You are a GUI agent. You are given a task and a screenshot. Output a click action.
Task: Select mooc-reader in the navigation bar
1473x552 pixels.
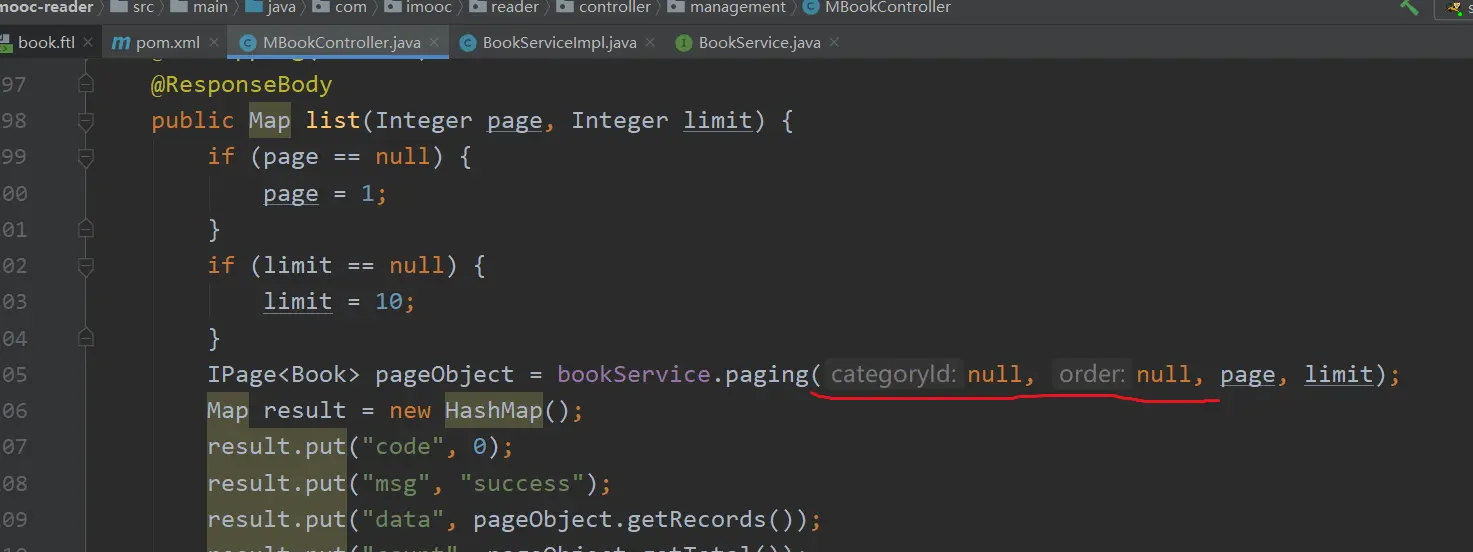47,7
